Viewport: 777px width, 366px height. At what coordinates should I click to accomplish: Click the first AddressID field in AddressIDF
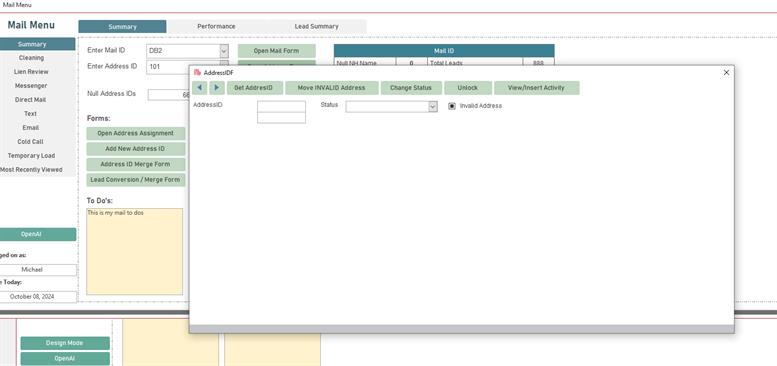pos(281,106)
